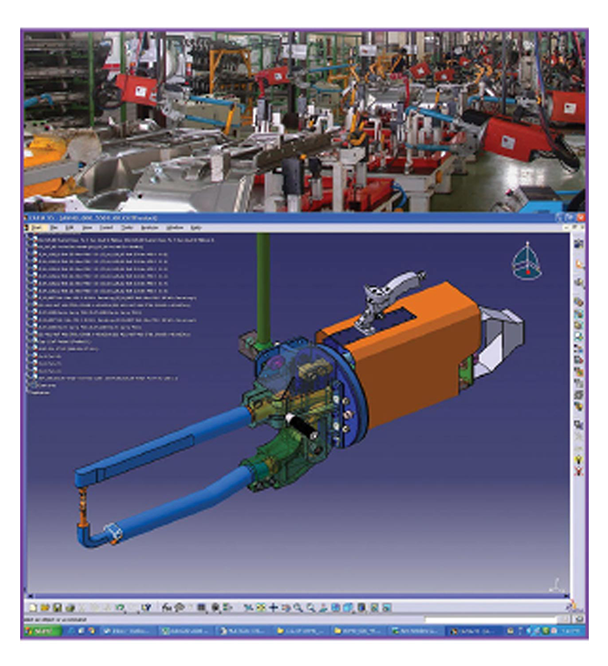608x666 pixels.
Task: Click the Normal View icon
Action: tap(323, 607)
